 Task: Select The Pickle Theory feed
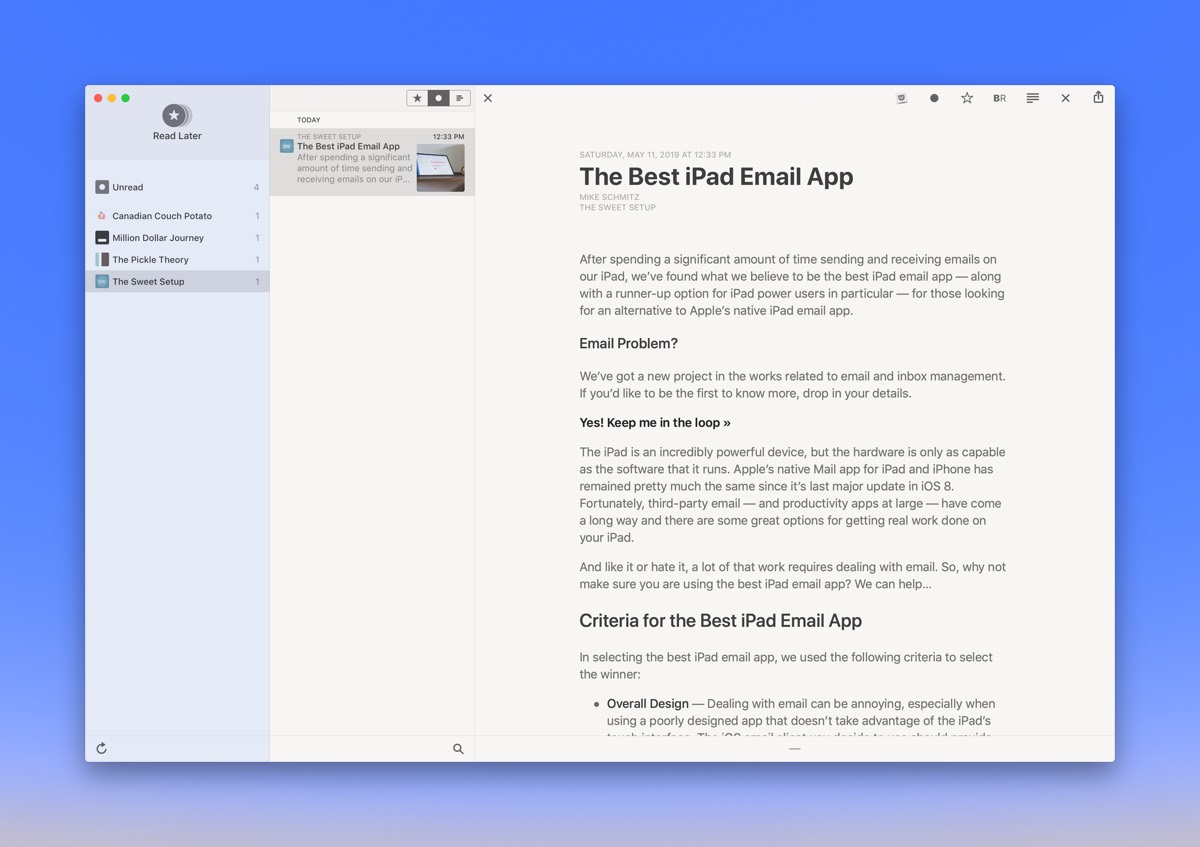point(177,260)
